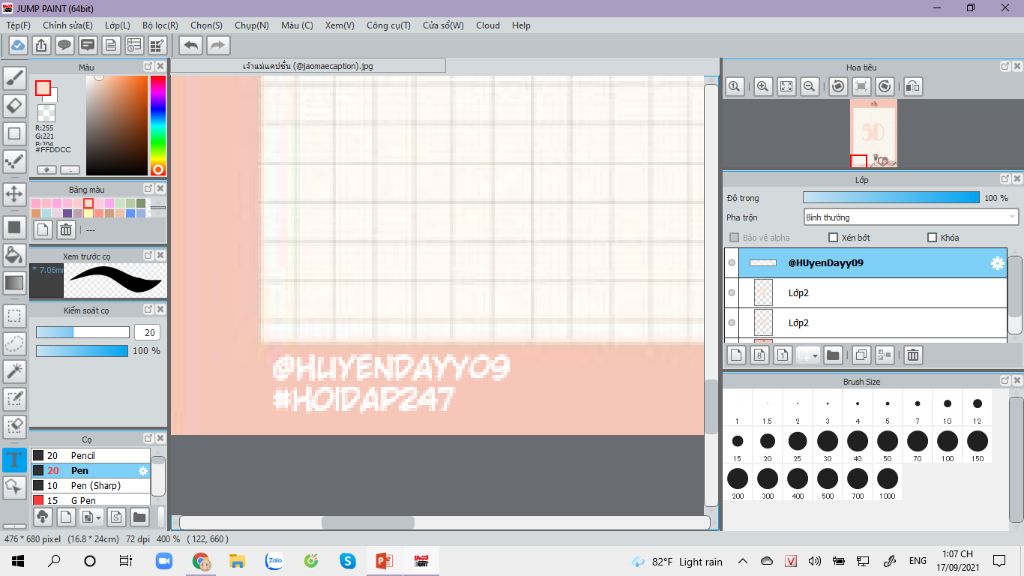Screen dimensions: 1024x576
Task: Select the Text tool in the left toolbar
Action: pyautogui.click(x=14, y=460)
